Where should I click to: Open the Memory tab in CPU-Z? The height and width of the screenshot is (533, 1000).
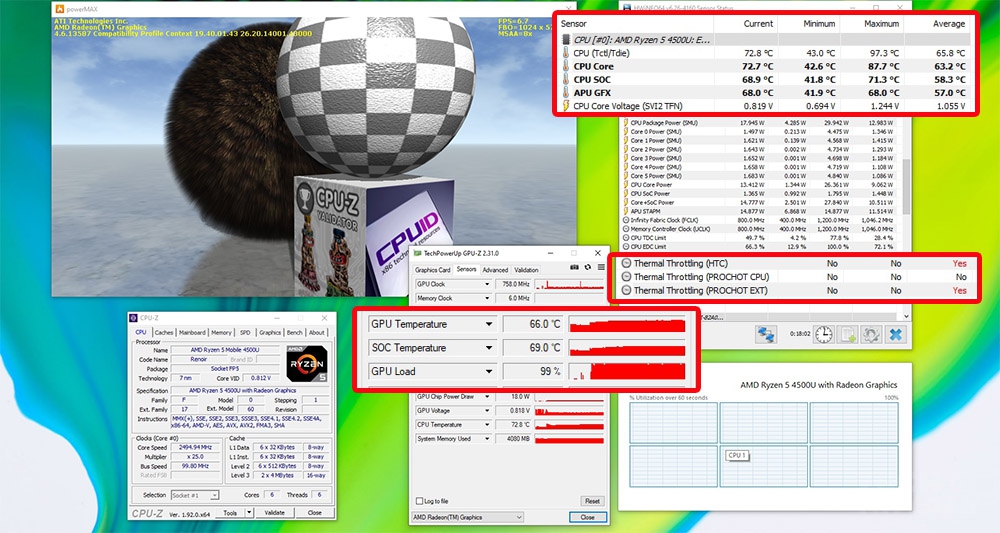(x=221, y=333)
